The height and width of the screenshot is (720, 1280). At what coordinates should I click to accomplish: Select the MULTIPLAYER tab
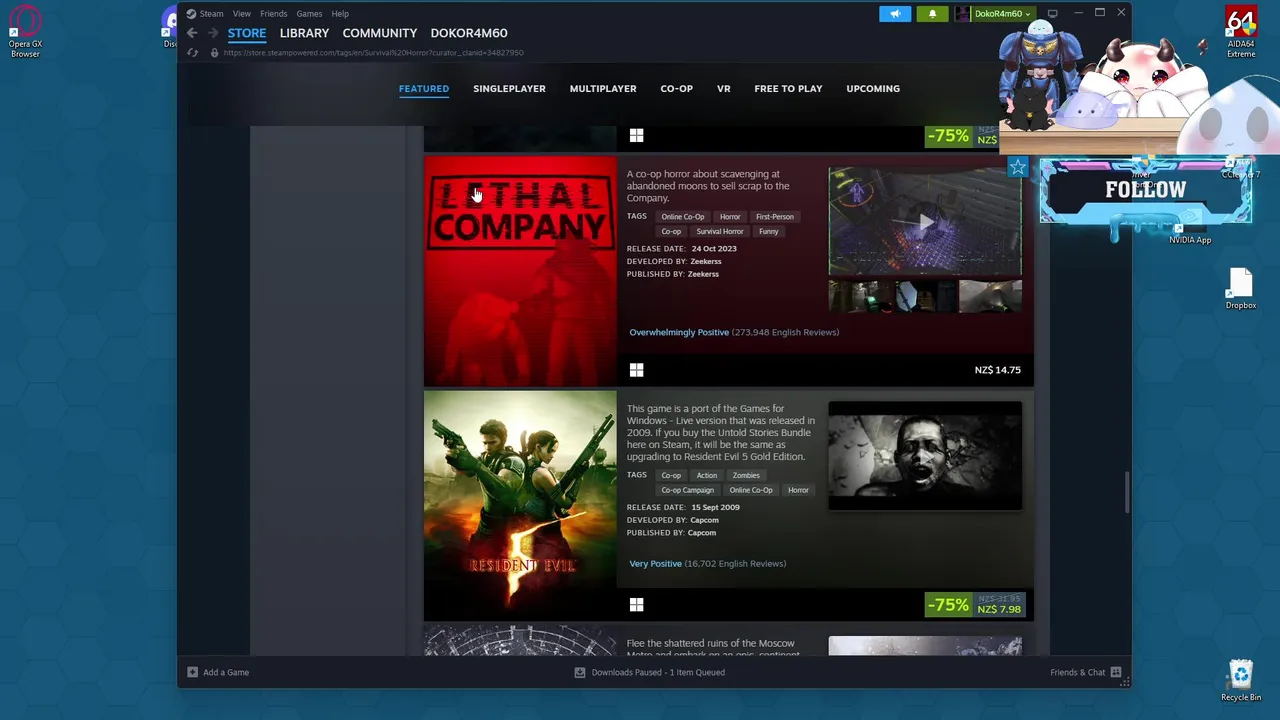(x=603, y=88)
